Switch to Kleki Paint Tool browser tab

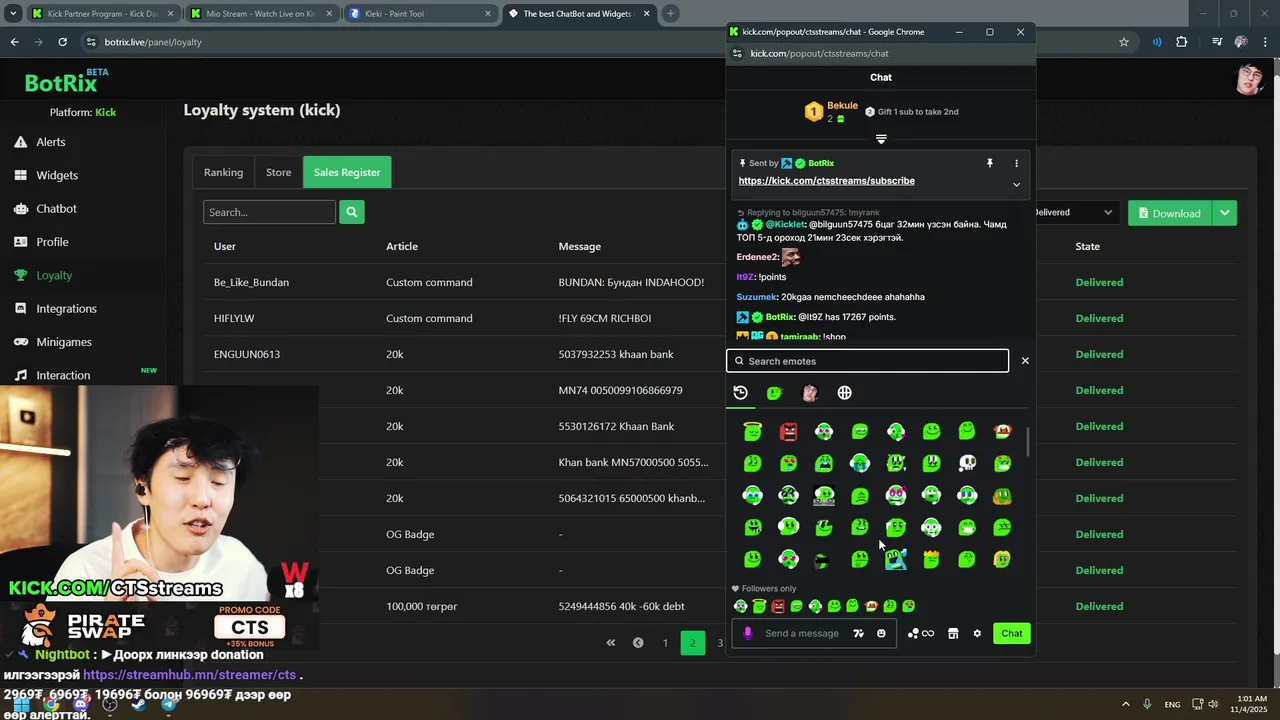(420, 14)
